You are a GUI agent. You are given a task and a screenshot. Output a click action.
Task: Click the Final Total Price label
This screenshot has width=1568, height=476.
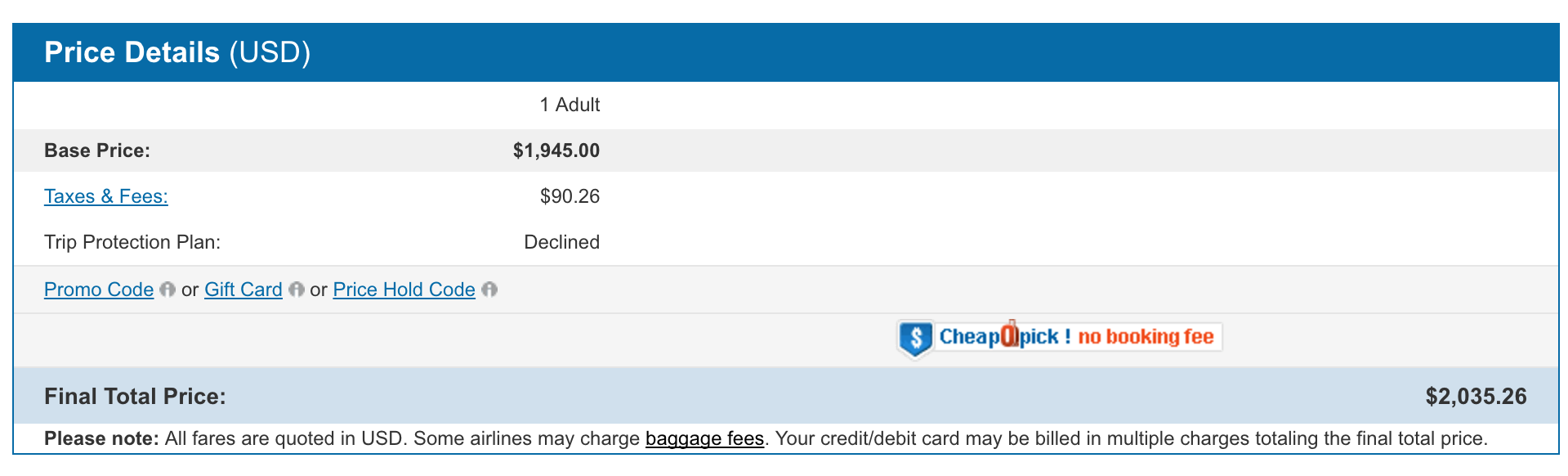[x=135, y=397]
